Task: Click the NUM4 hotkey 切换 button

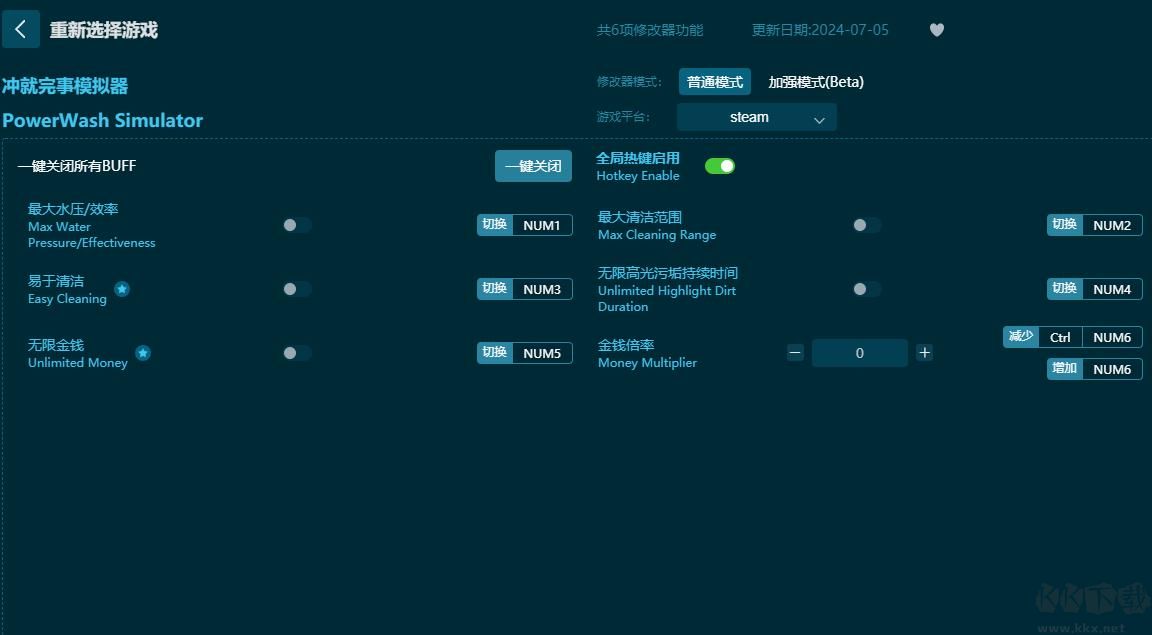Action: pyautogui.click(x=1063, y=289)
